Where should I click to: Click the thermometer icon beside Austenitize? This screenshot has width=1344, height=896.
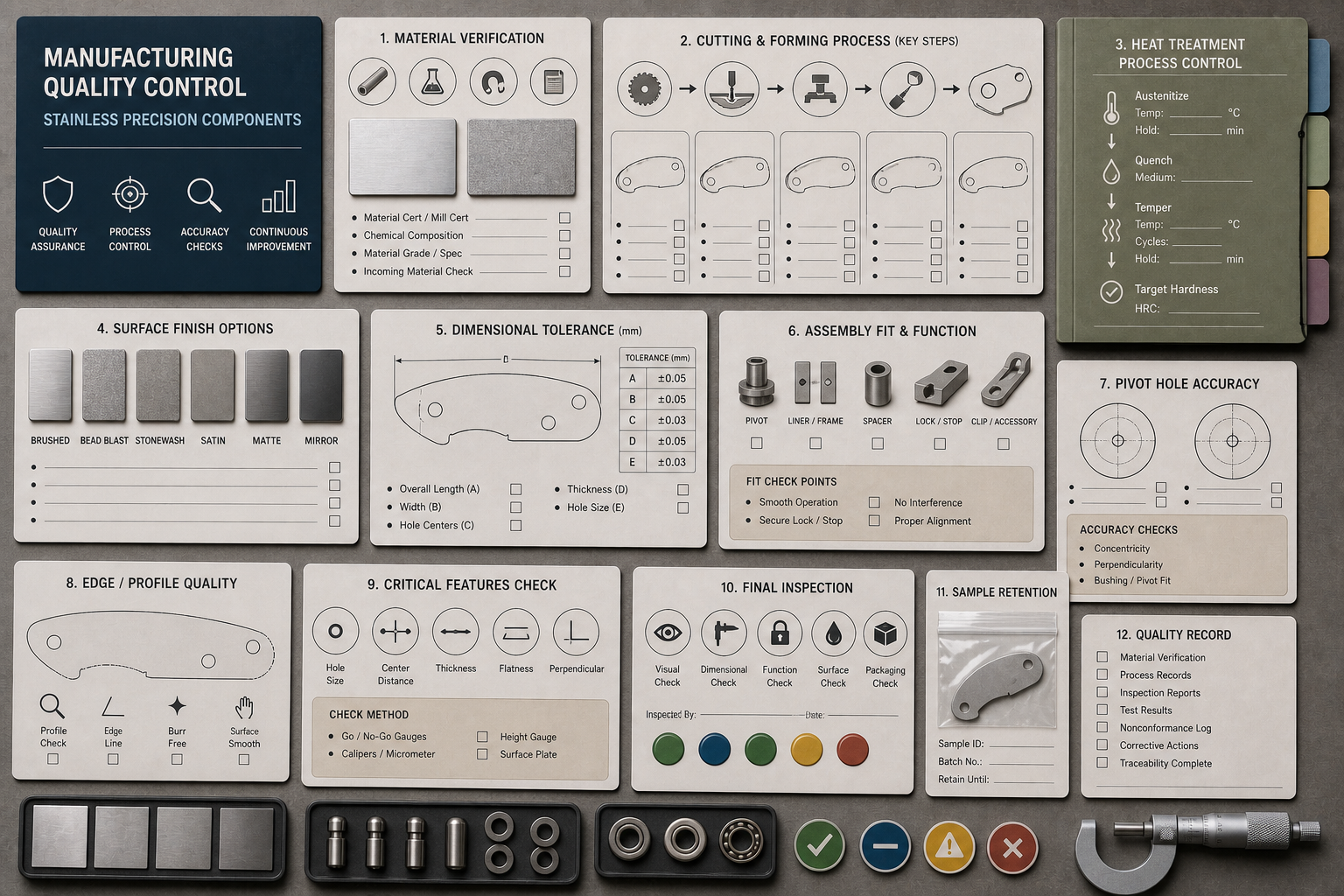tap(1111, 108)
